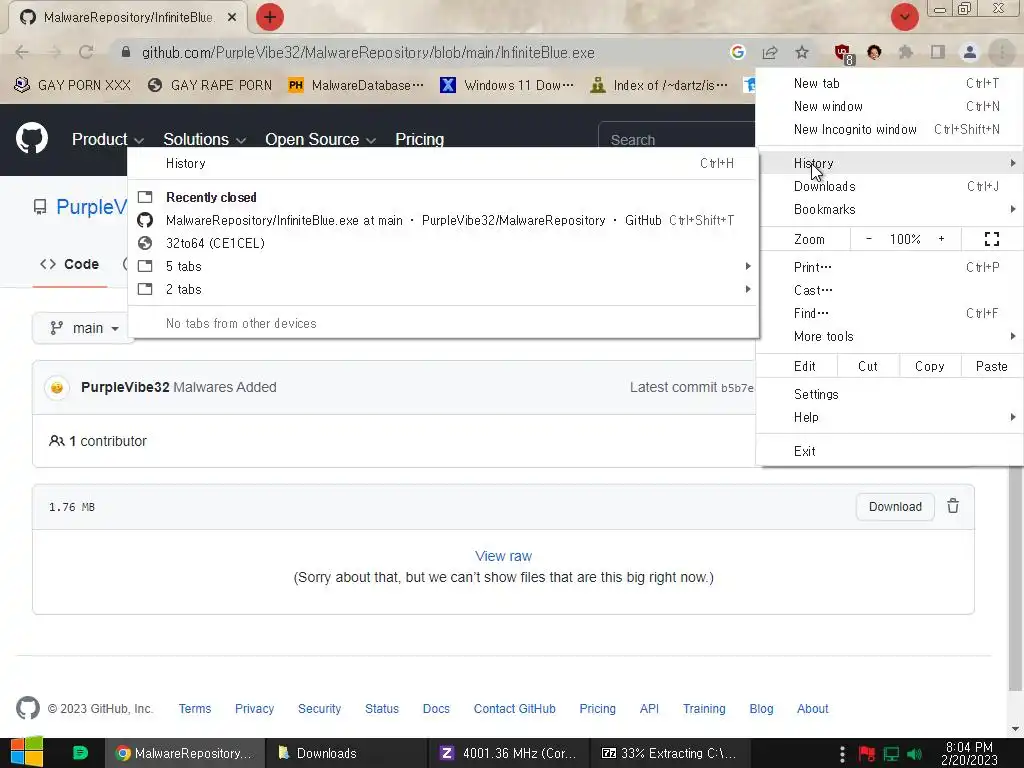Click the red dropdown circle in title bar
This screenshot has width=1024, height=768.
pyautogui.click(x=904, y=17)
